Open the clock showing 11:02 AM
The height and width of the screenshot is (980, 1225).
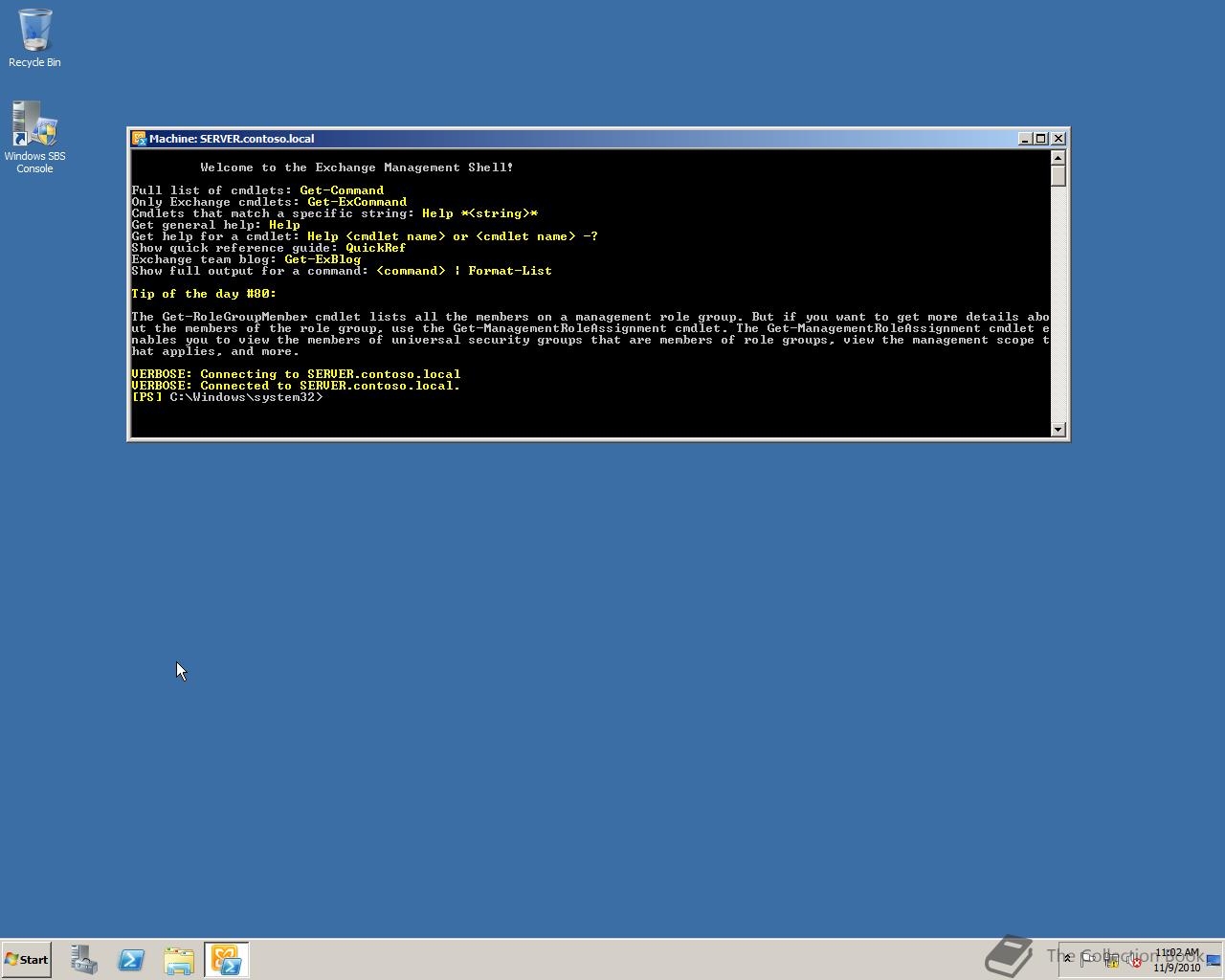[1176, 960]
